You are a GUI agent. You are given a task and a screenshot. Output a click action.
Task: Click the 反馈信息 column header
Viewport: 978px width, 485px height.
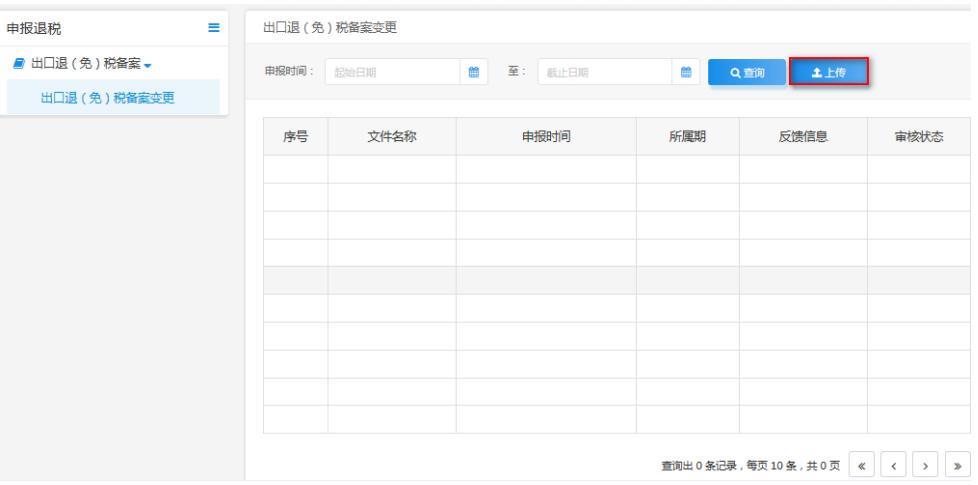pos(803,137)
